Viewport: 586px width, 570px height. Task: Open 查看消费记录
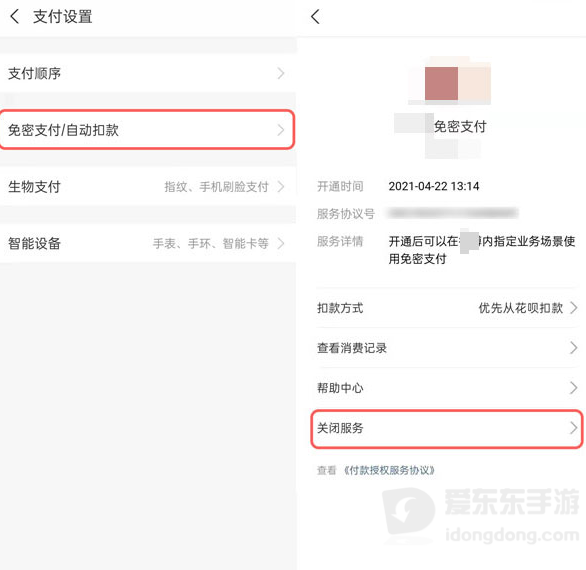point(447,348)
